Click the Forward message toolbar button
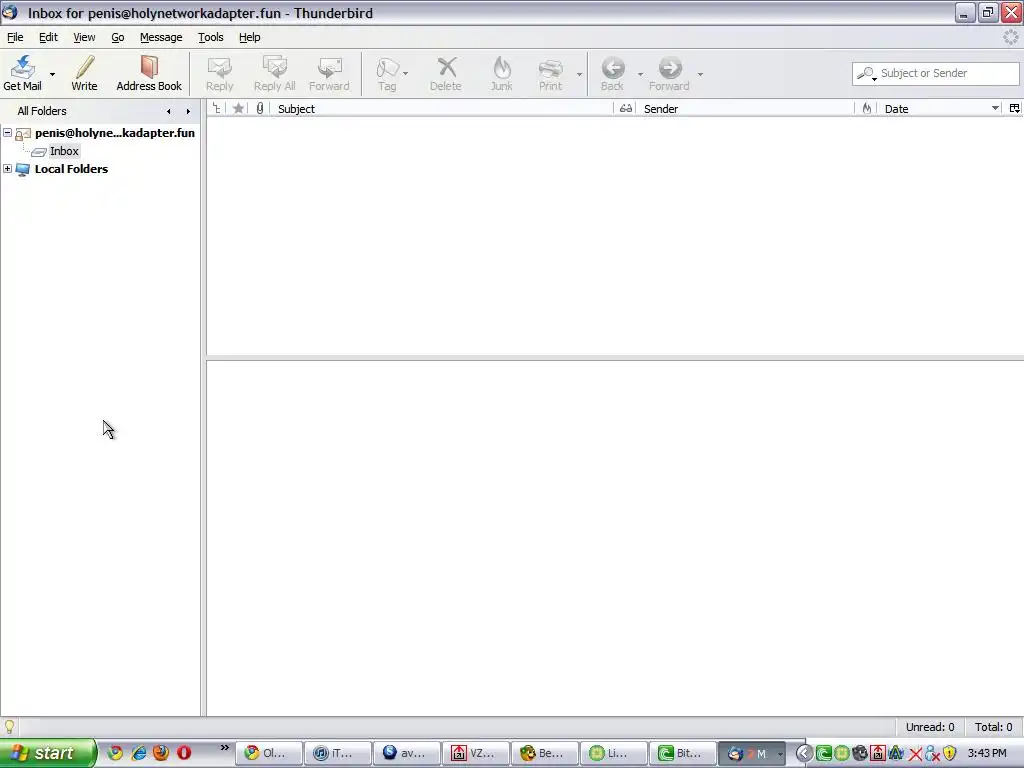Image resolution: width=1024 pixels, height=768 pixels. 329,73
